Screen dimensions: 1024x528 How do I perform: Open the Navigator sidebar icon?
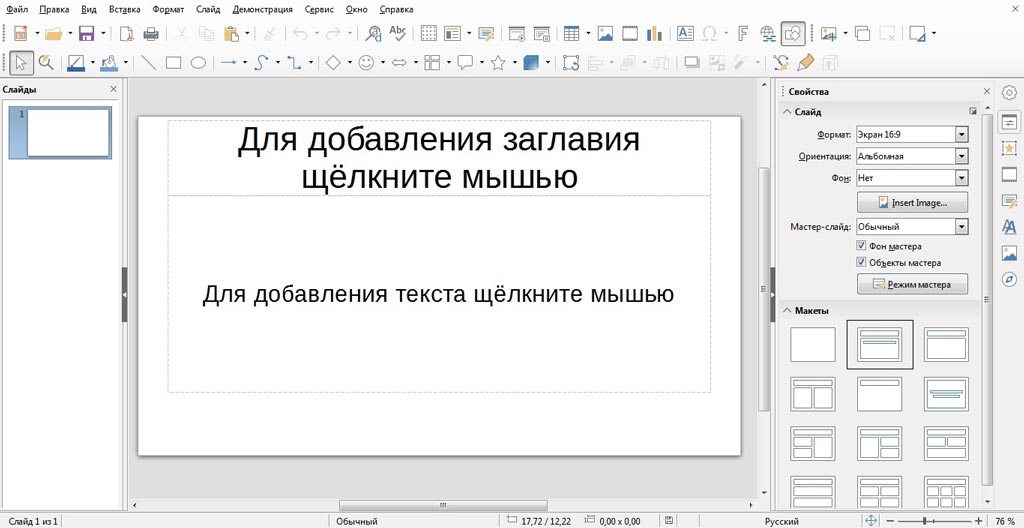(1009, 279)
